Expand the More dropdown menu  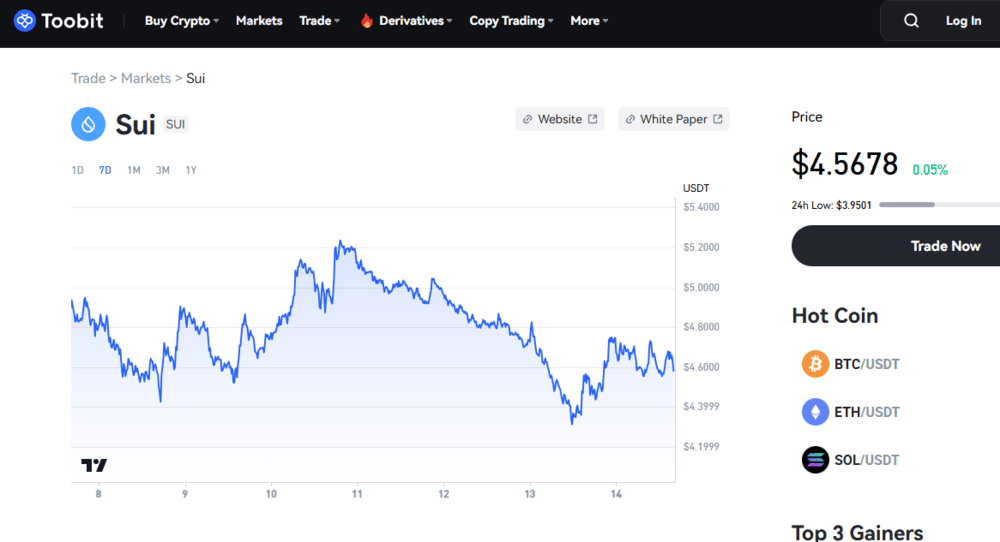click(x=589, y=21)
